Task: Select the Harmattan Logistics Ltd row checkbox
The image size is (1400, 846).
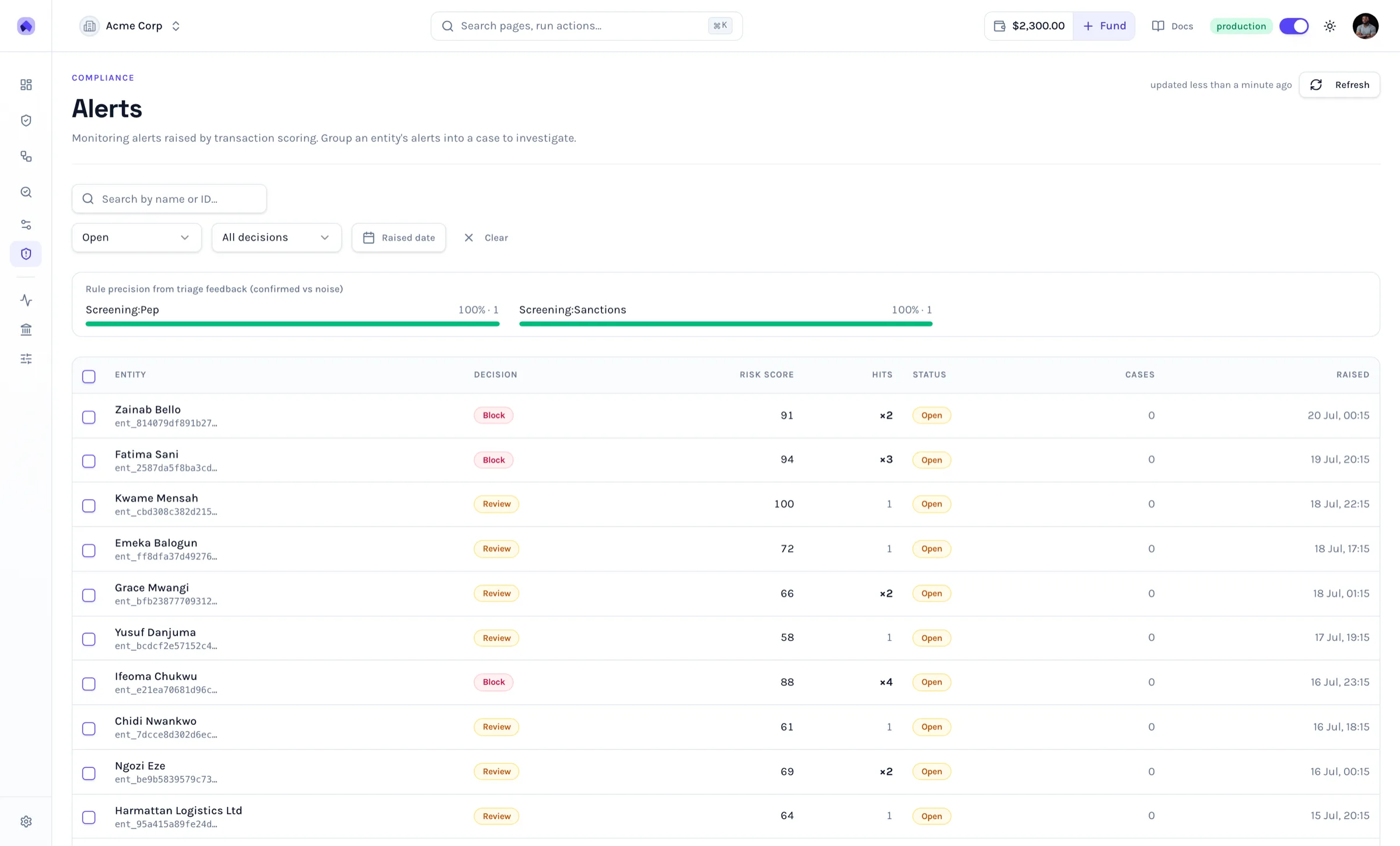Action: click(x=89, y=817)
